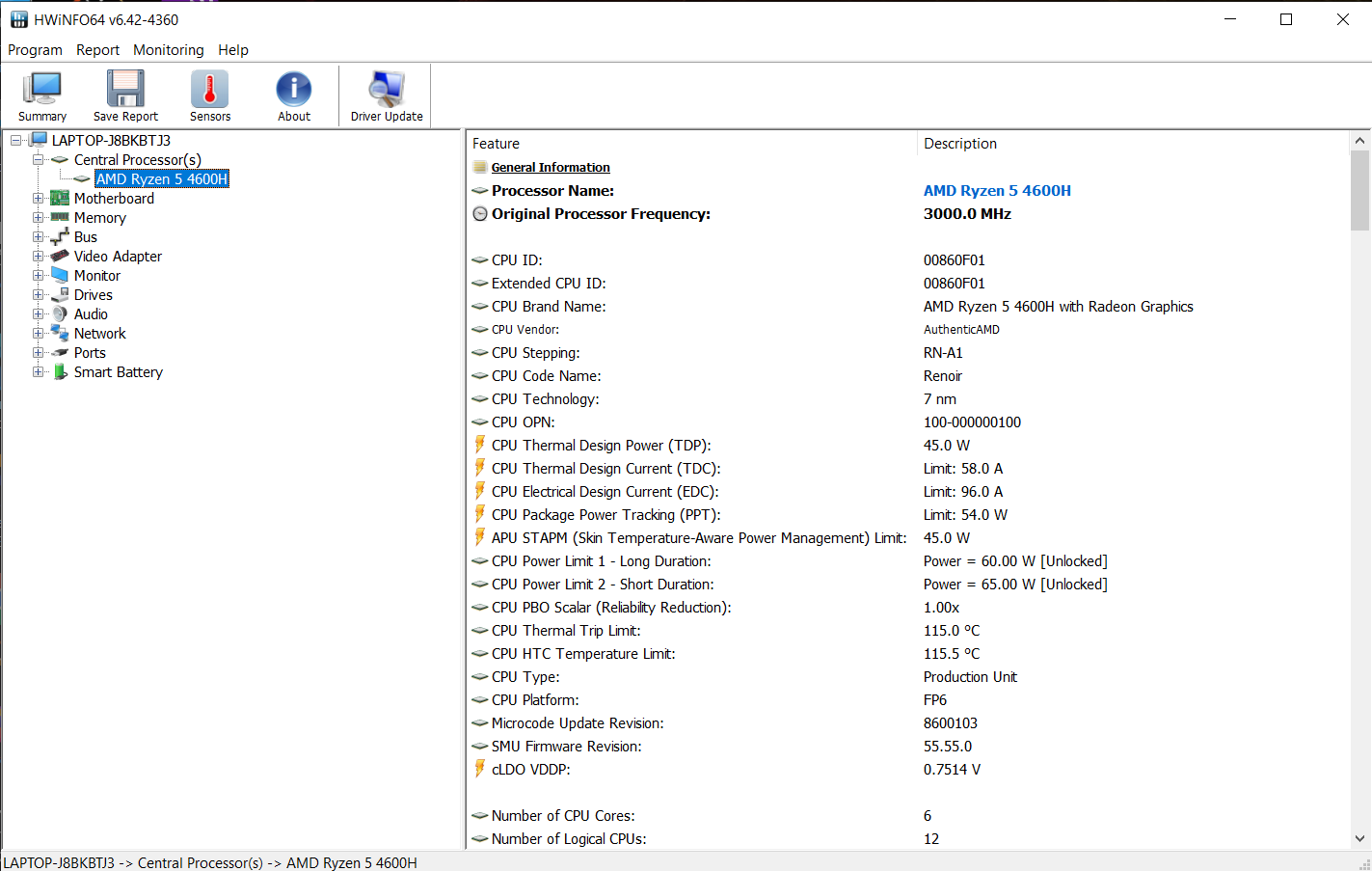Screen dimensions: 1372x871
Task: Click the lightning icon beside CPU Package Power Tracking
Action: click(479, 514)
